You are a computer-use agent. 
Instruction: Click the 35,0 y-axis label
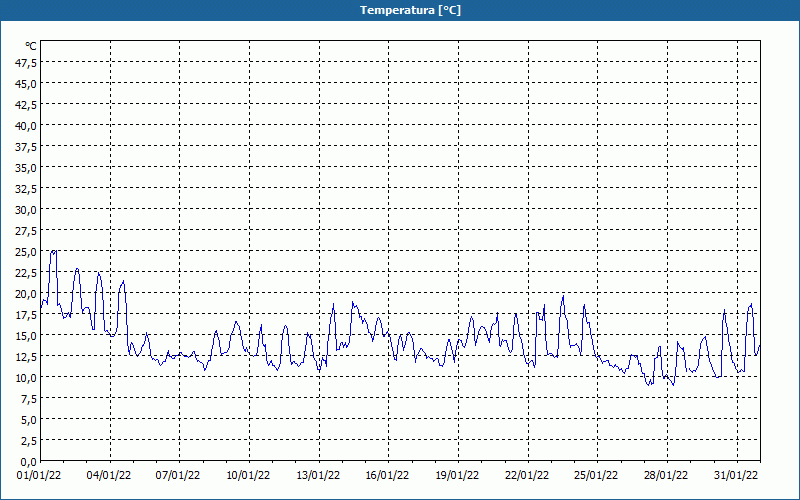click(x=27, y=167)
